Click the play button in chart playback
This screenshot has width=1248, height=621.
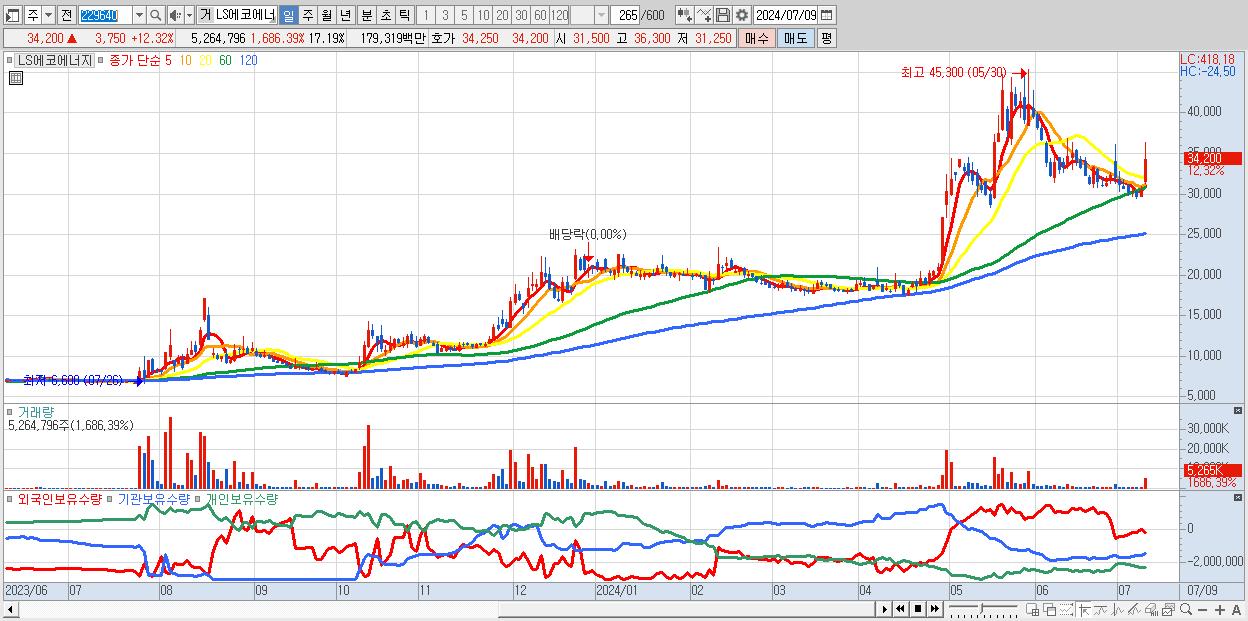pyautogui.click(x=885, y=609)
